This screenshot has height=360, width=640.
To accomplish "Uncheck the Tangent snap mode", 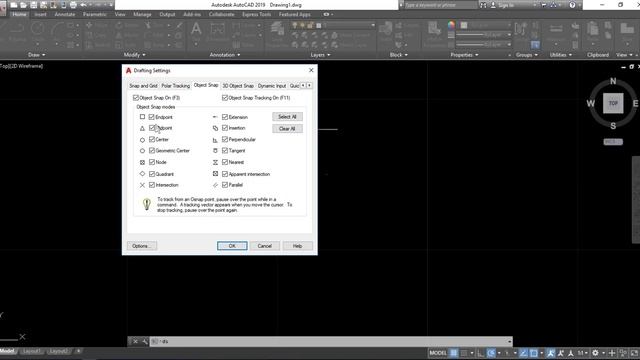I will click(225, 151).
